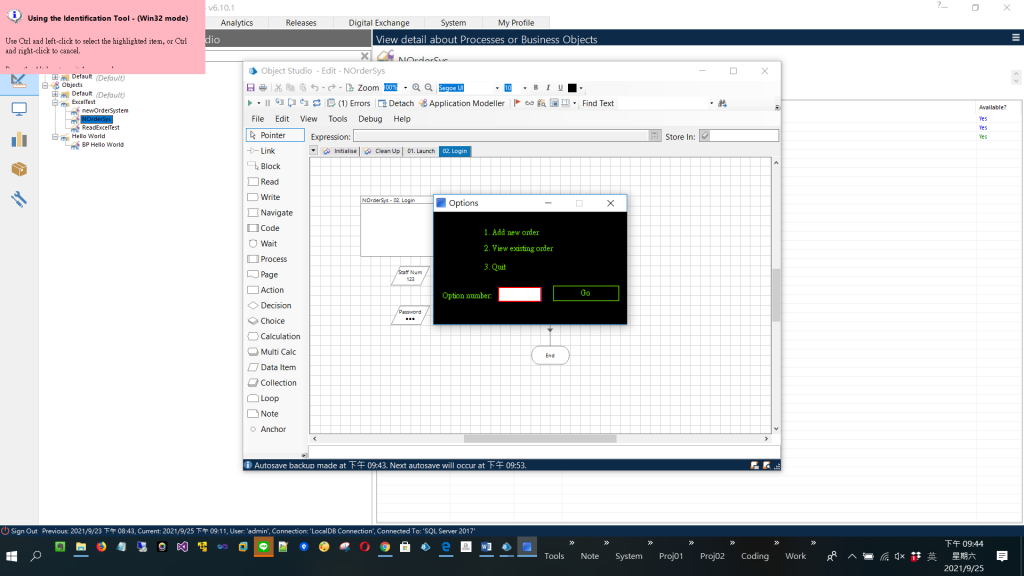Open the Find Text dropdown
Screen dimensions: 1024x576
tap(711, 103)
